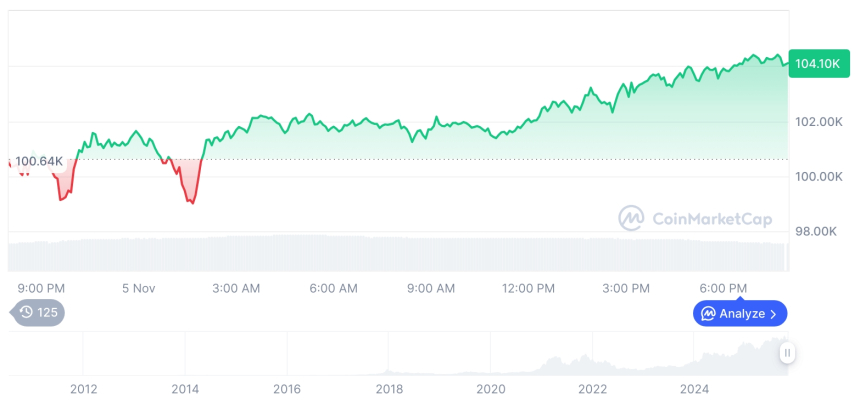Jump to 2018 on the range timeline
860x401 pixels.
click(x=389, y=388)
